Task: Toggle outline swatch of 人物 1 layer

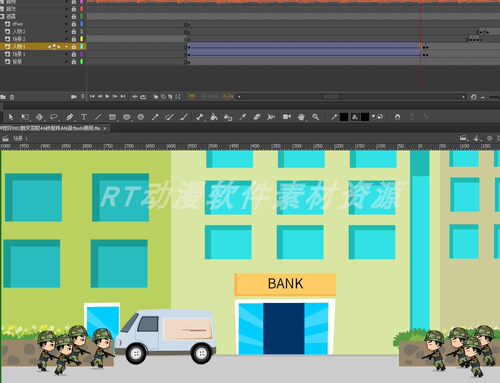Action: pyautogui.click(x=82, y=47)
